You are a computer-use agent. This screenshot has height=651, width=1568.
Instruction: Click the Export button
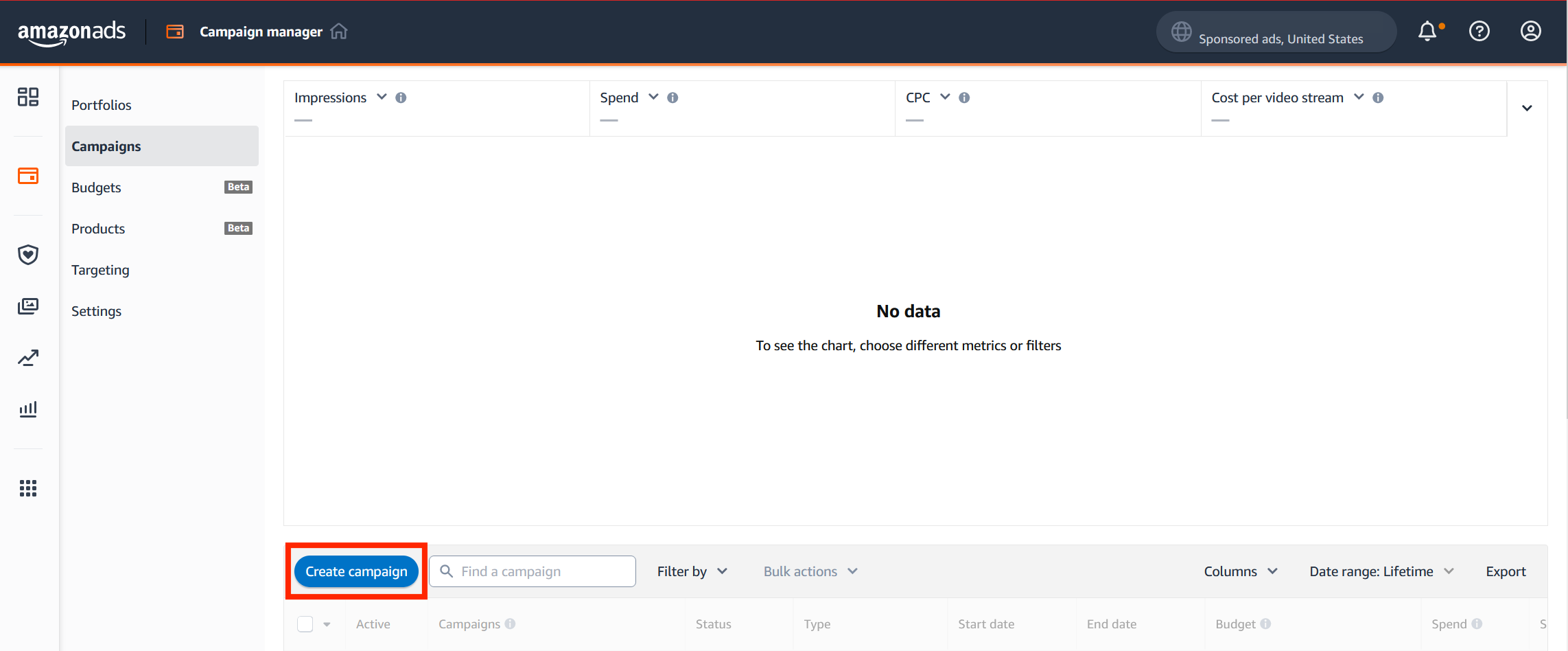click(x=1506, y=571)
